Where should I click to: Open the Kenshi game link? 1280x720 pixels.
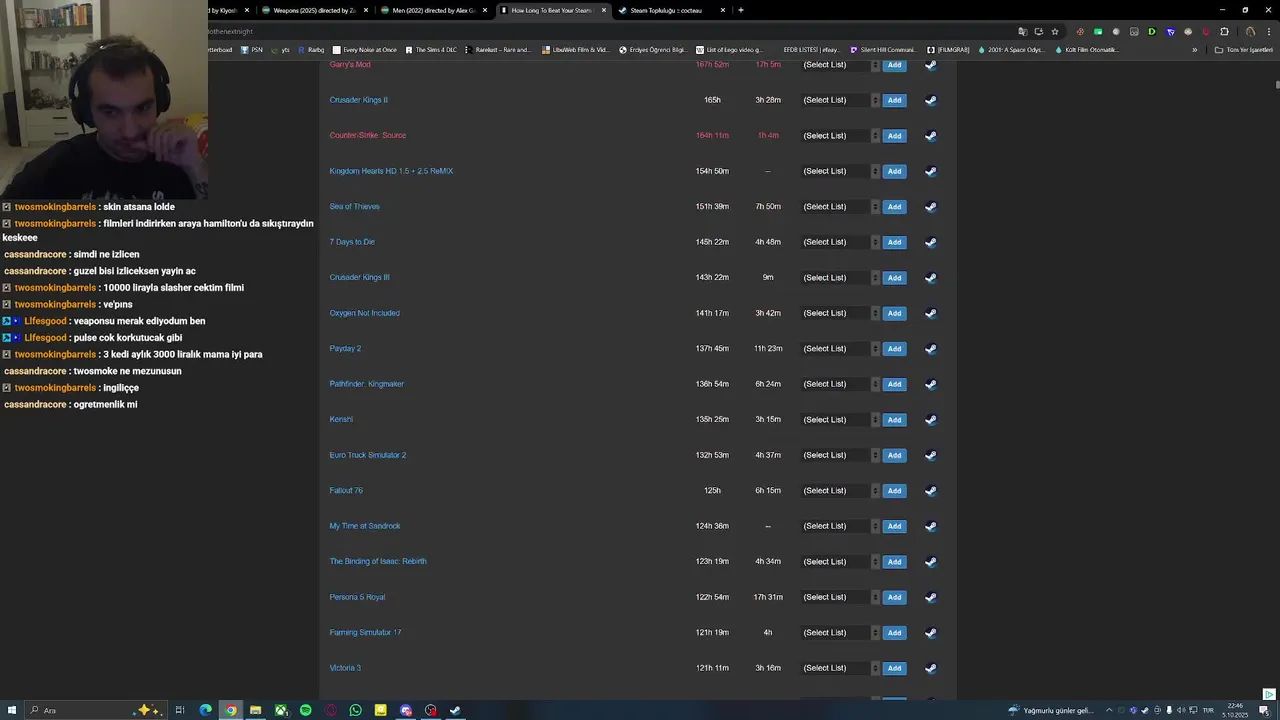[x=341, y=419]
